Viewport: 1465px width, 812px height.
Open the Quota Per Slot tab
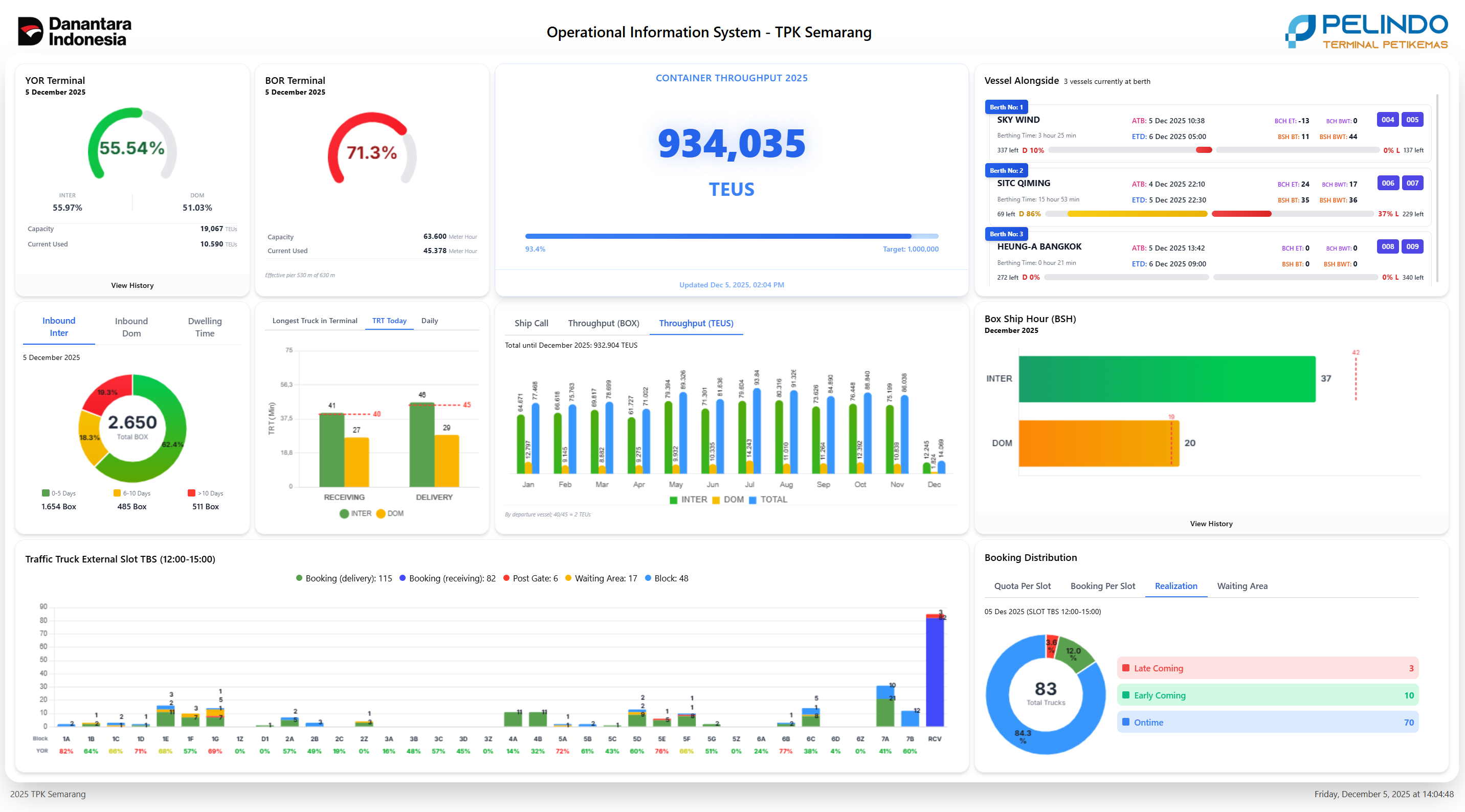1022,585
